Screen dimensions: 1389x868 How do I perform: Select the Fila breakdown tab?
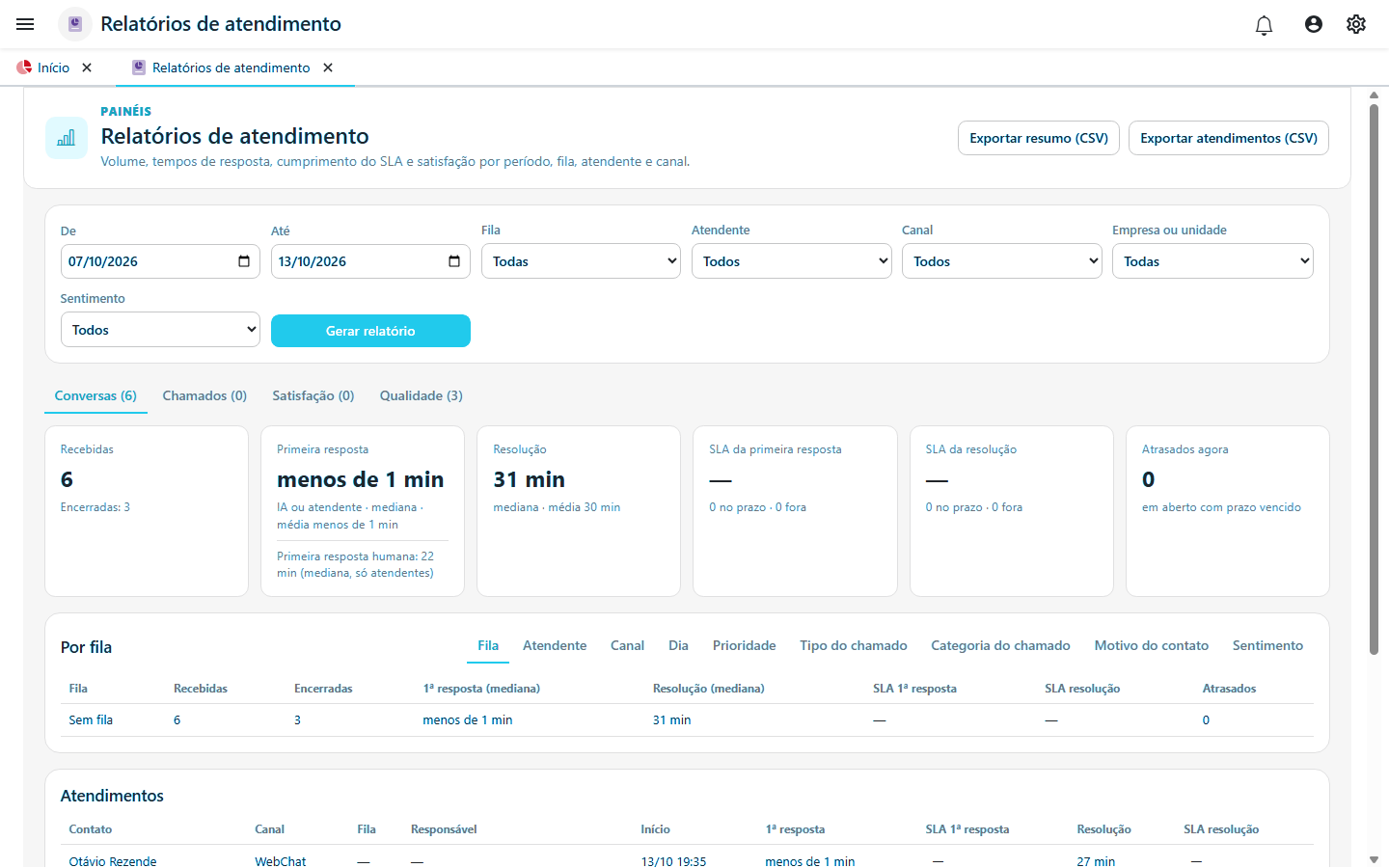click(488, 646)
